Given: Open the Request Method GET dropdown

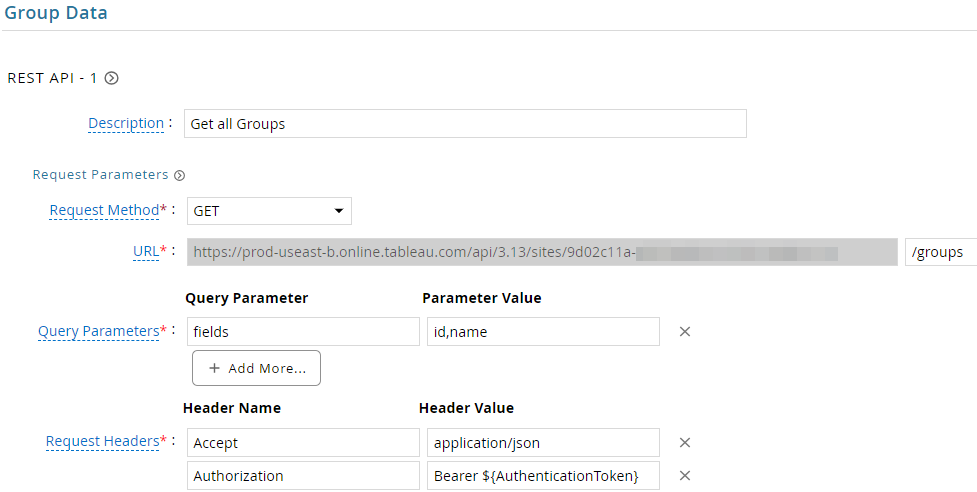Looking at the screenshot, I should tap(269, 211).
